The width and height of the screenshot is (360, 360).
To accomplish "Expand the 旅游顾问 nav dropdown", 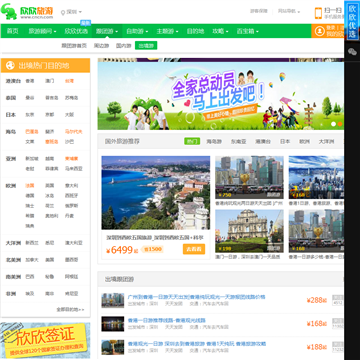I will [x=42, y=31].
